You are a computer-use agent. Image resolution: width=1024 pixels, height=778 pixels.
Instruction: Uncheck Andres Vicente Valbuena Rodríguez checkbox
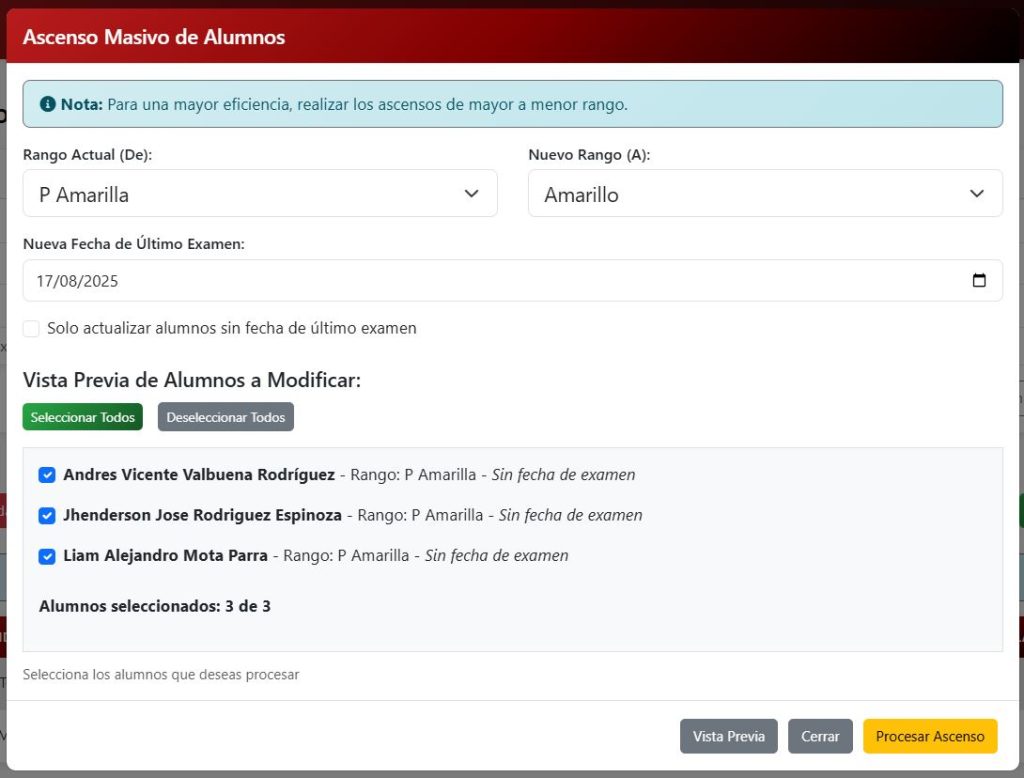47,475
